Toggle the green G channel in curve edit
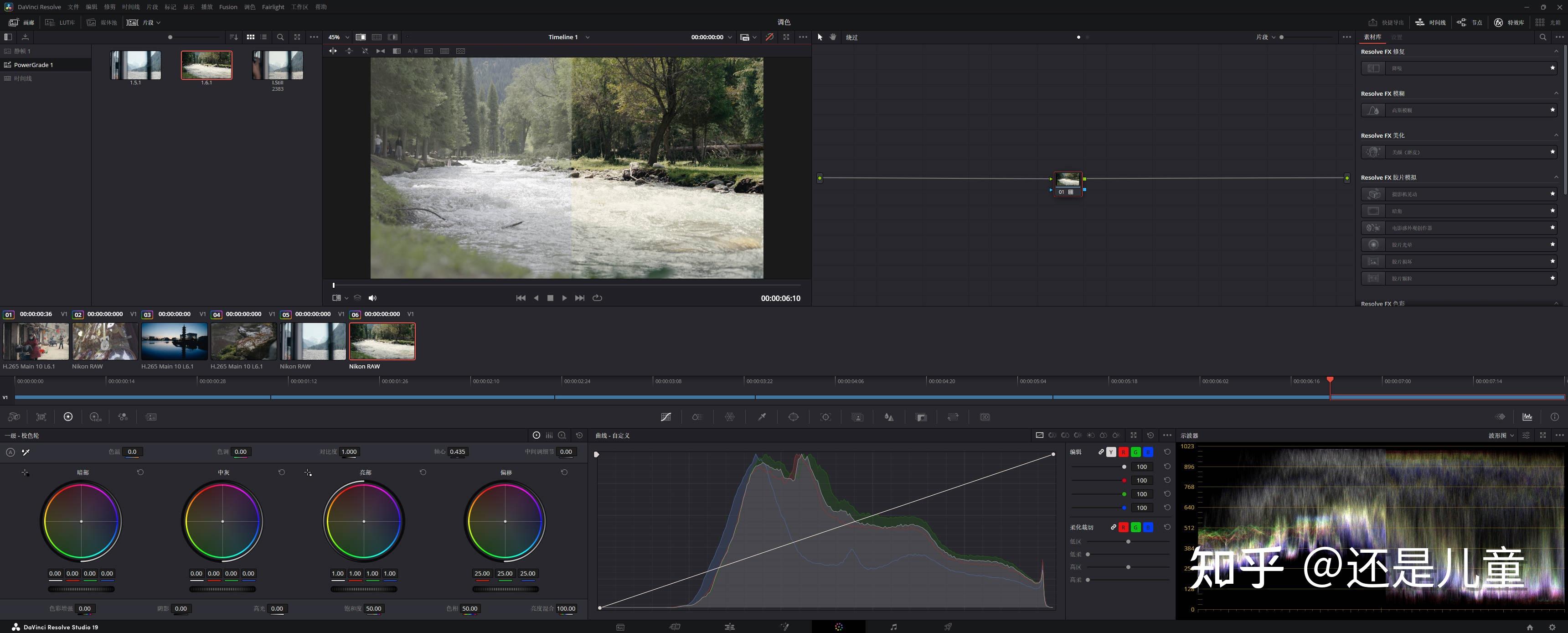Image resolution: width=1568 pixels, height=633 pixels. coord(1136,452)
